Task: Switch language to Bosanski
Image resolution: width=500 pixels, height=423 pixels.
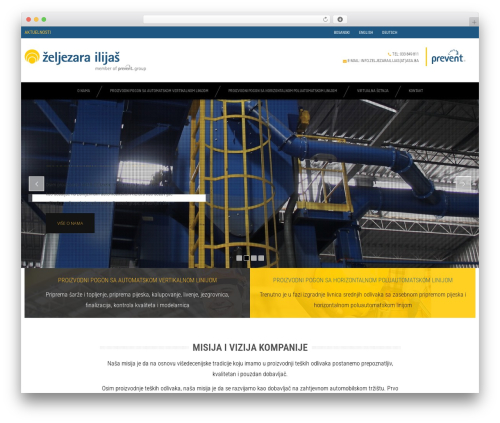Action: [x=342, y=32]
